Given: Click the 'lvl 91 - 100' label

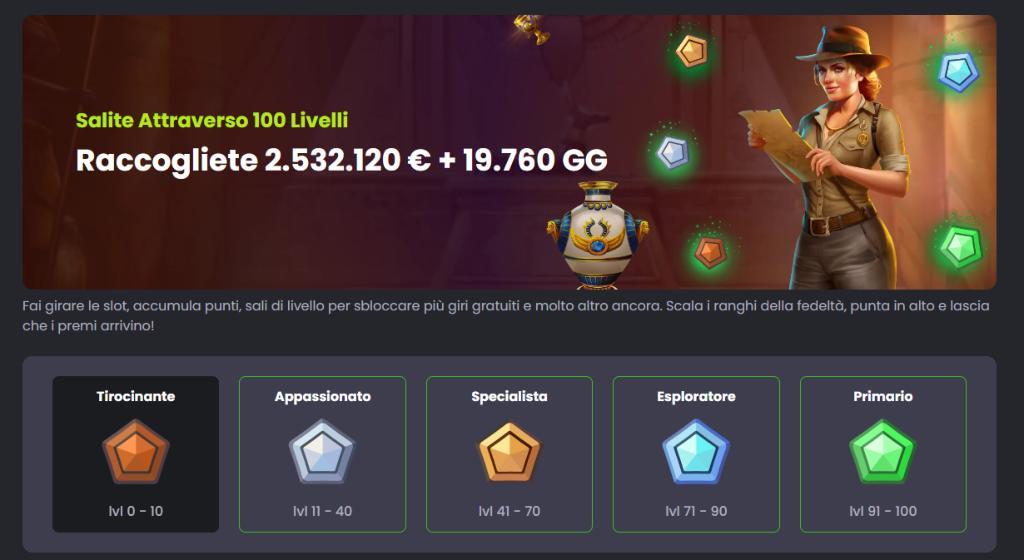Looking at the screenshot, I should pos(883,511).
